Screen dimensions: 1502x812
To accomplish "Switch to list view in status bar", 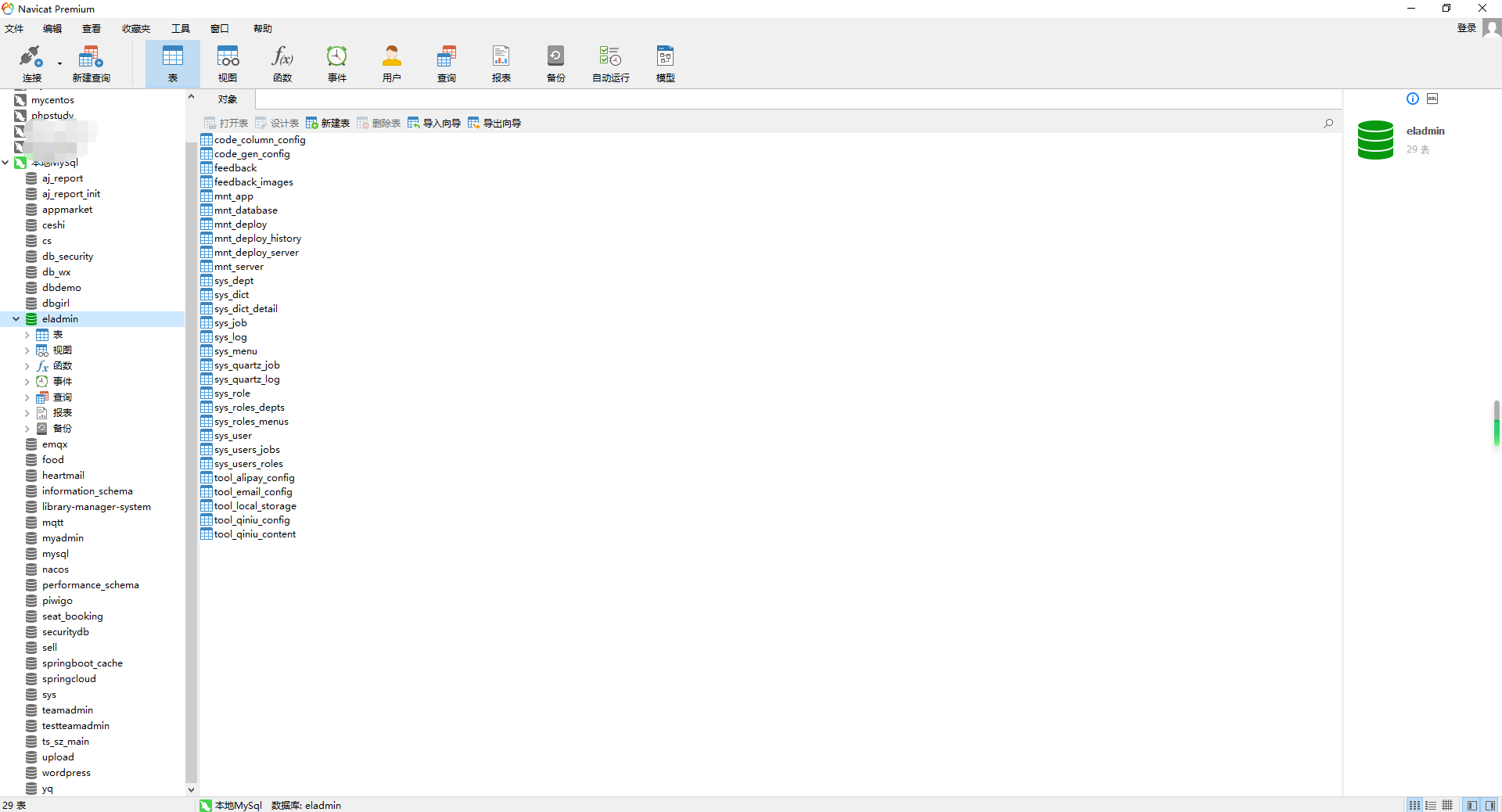I will (1414, 805).
